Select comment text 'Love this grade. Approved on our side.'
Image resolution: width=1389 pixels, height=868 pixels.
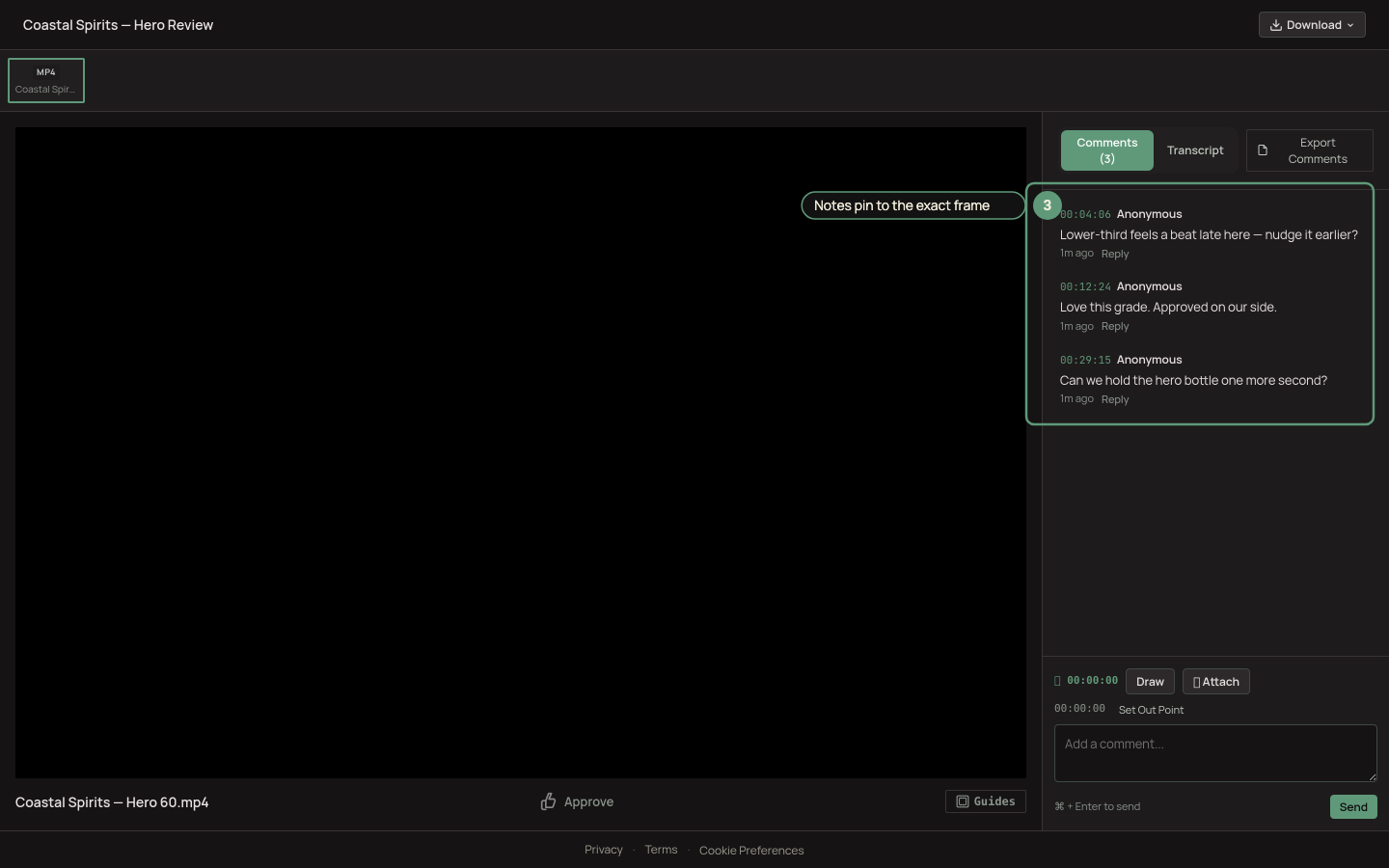click(1168, 307)
